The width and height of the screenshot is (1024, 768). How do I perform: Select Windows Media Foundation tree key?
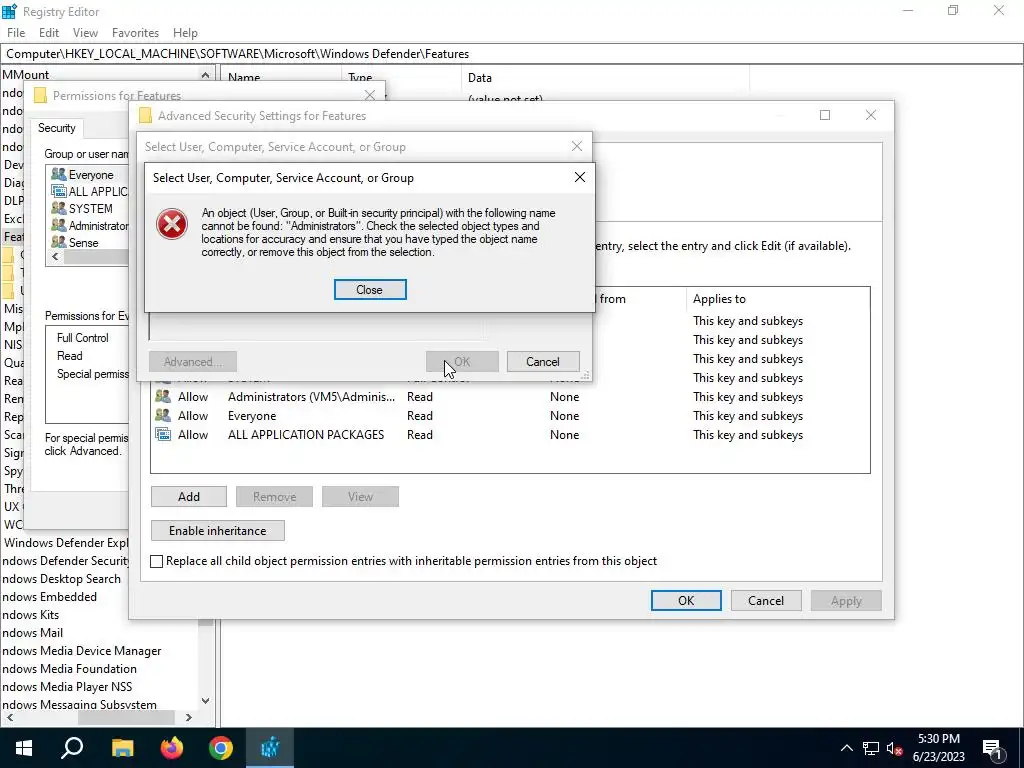coord(69,669)
